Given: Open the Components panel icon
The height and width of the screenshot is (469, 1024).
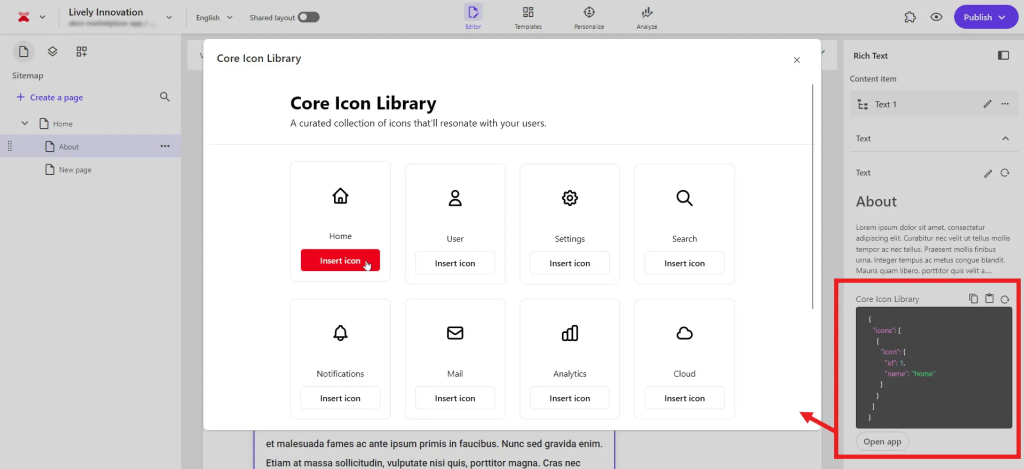Looking at the screenshot, I should pos(82,51).
